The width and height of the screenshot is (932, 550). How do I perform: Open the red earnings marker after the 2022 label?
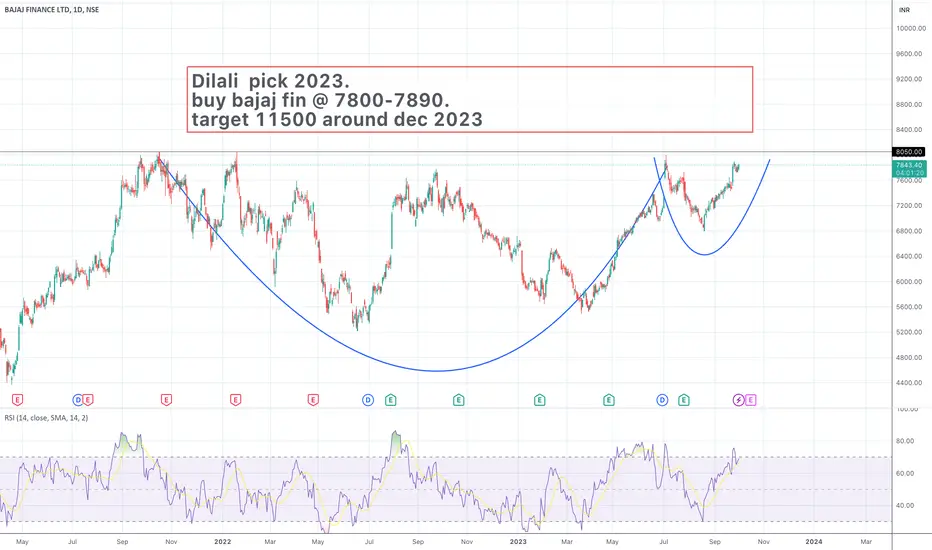click(235, 400)
